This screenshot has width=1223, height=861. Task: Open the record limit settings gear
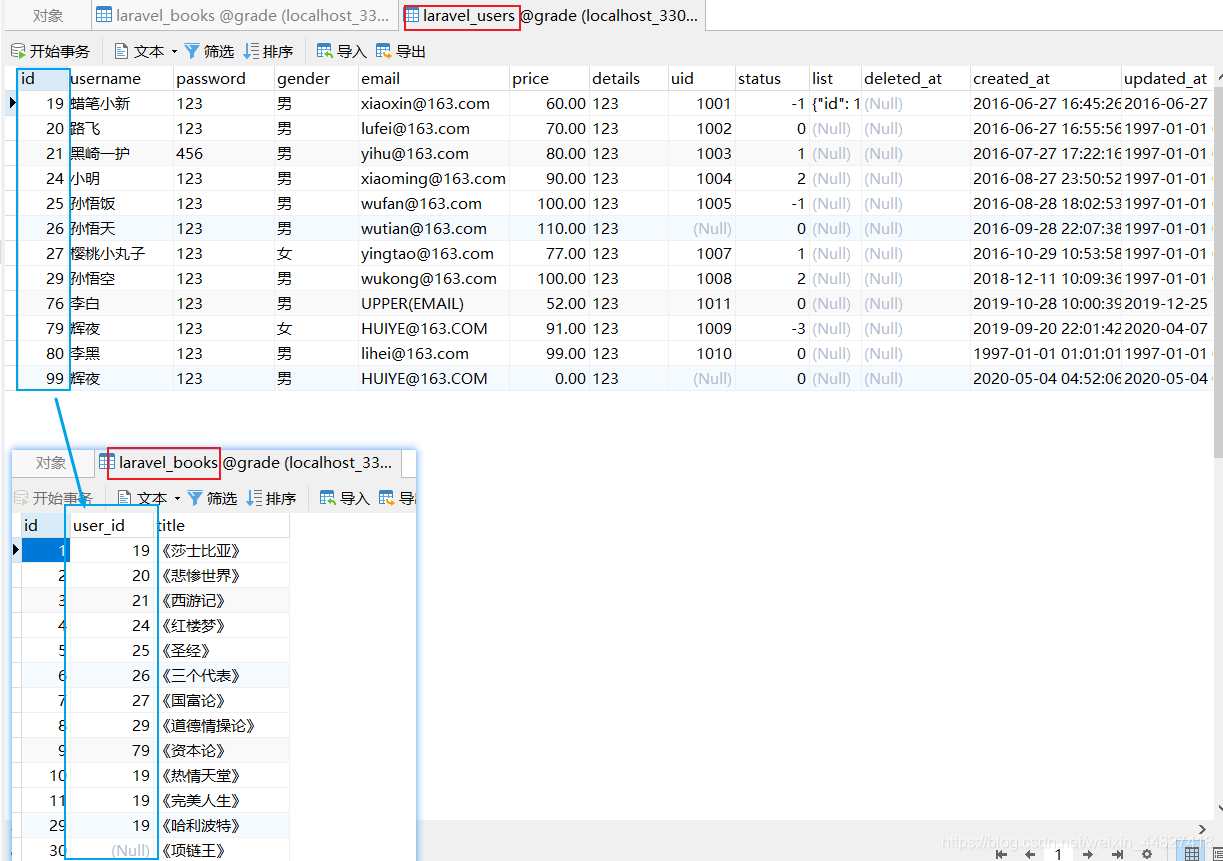click(x=1147, y=853)
